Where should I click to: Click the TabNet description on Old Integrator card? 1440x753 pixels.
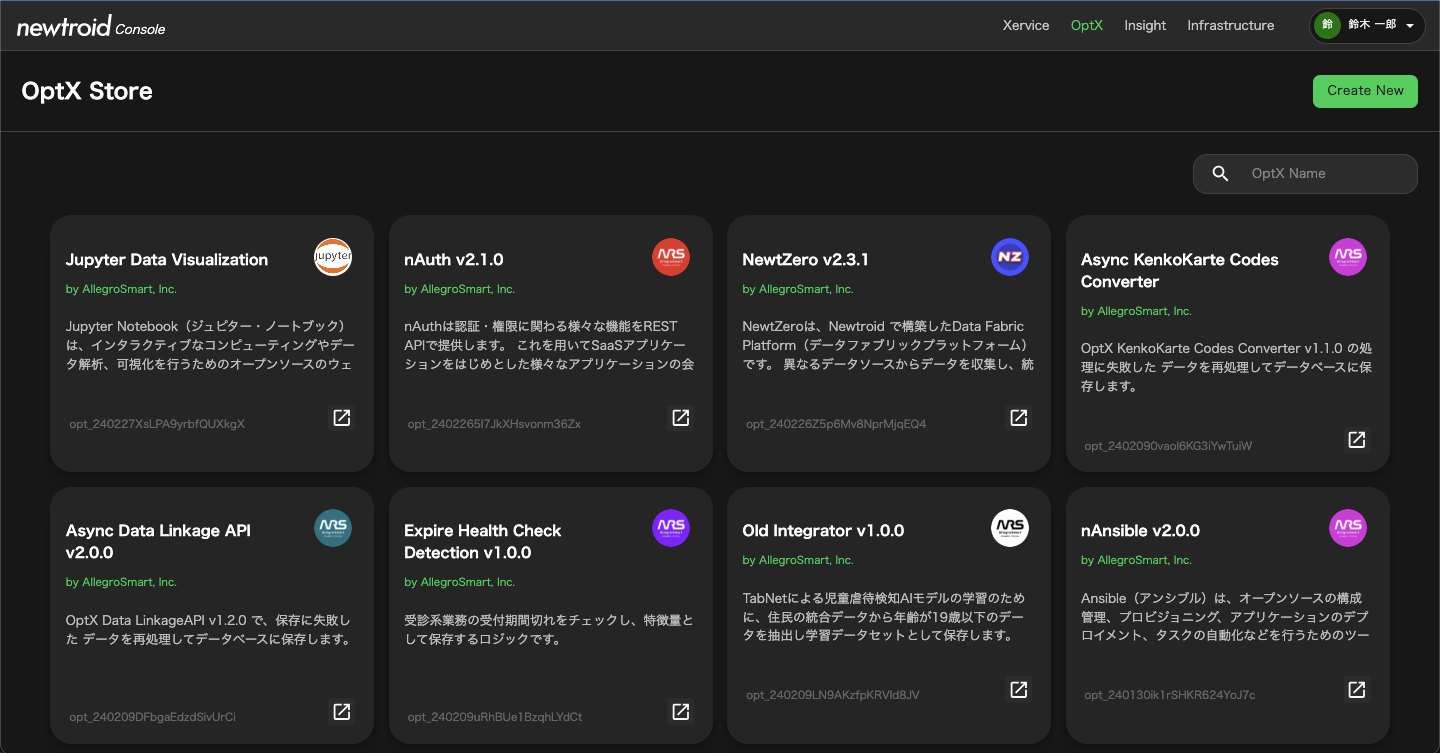click(x=883, y=616)
